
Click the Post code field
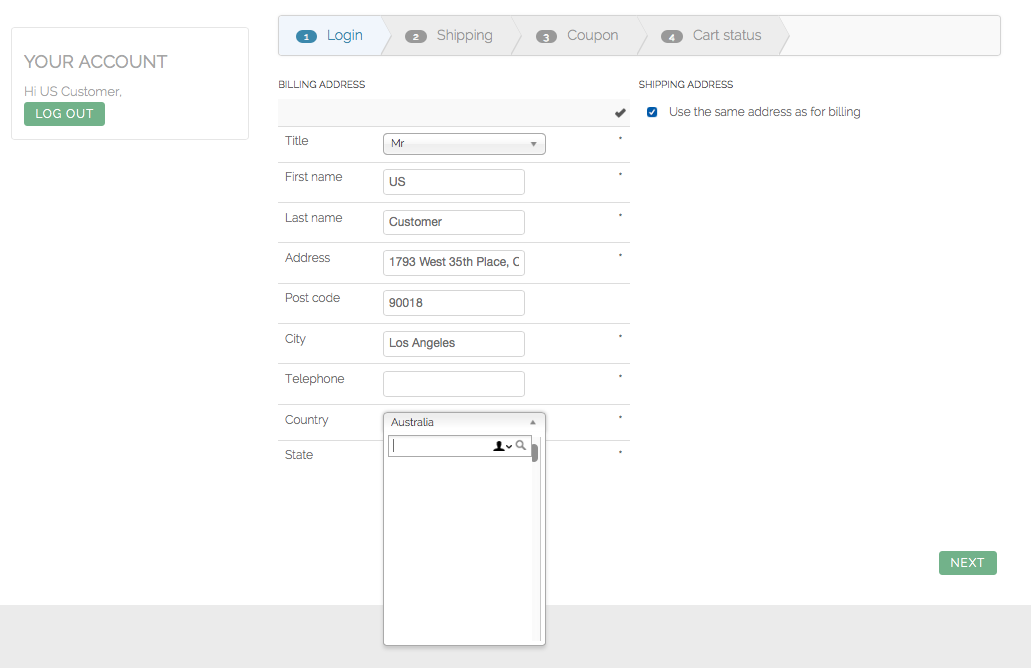453,303
